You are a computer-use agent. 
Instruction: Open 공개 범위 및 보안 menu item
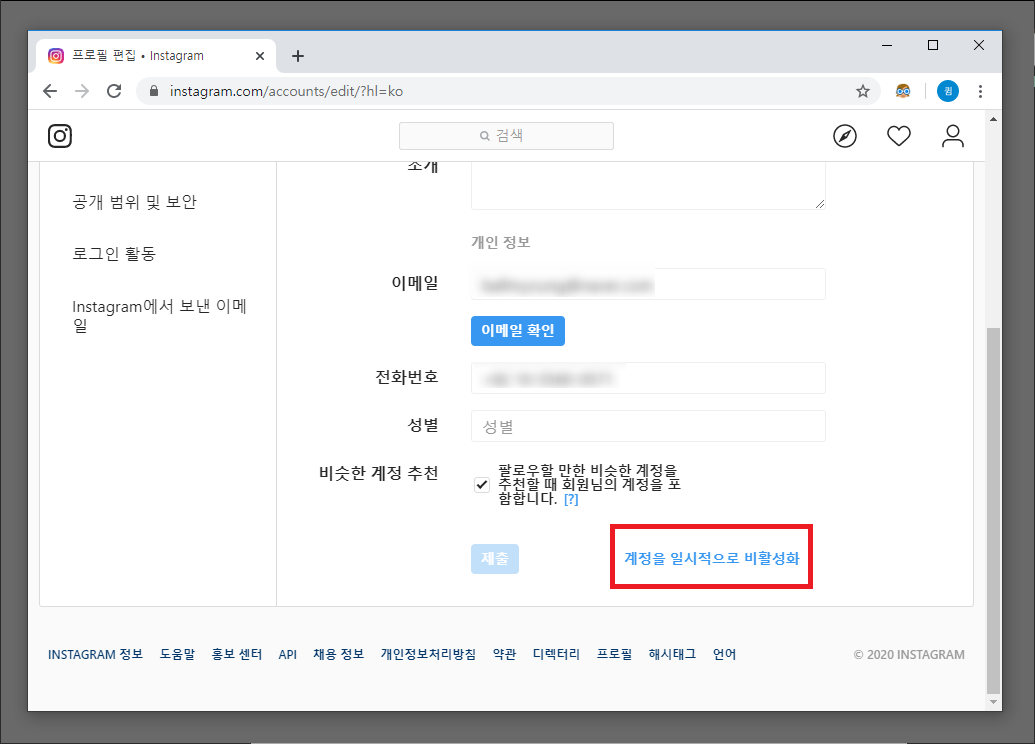tap(134, 202)
